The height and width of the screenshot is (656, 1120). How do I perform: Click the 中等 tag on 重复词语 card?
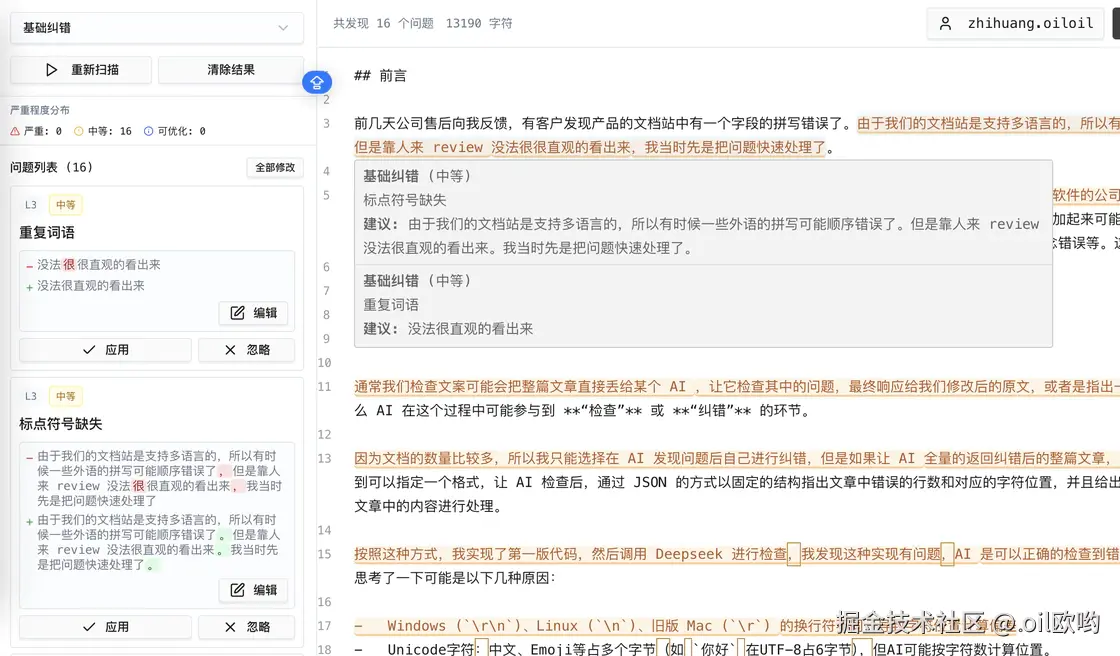point(66,205)
